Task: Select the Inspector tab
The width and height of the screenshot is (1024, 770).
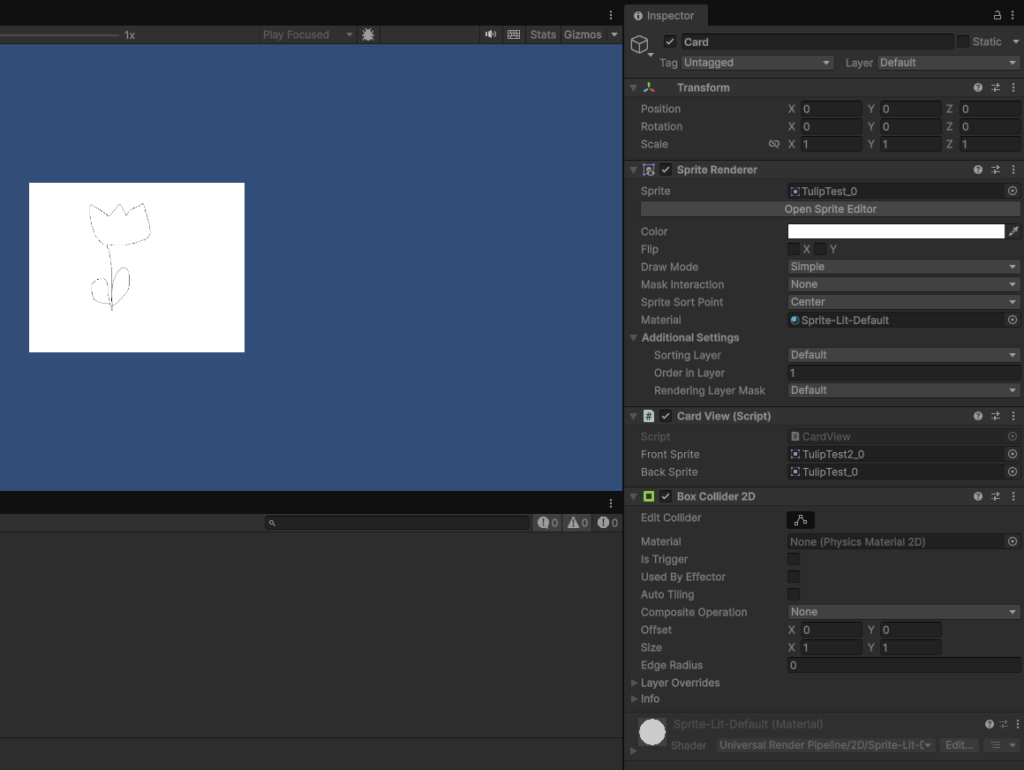Action: [665, 16]
